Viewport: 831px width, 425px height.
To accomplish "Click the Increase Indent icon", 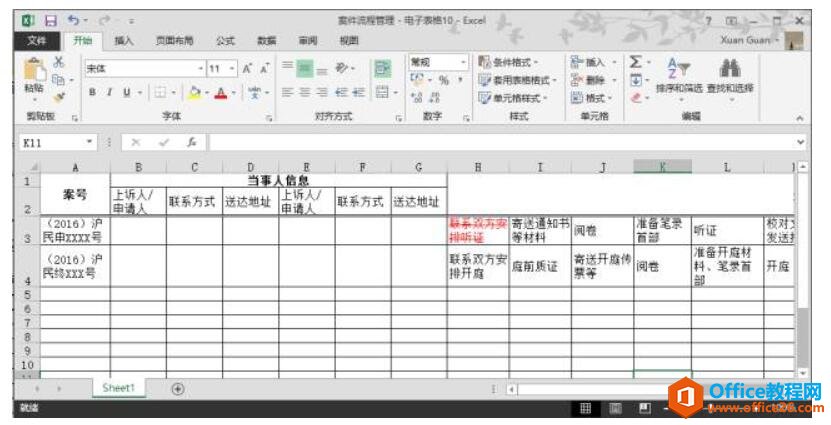I will tap(359, 93).
